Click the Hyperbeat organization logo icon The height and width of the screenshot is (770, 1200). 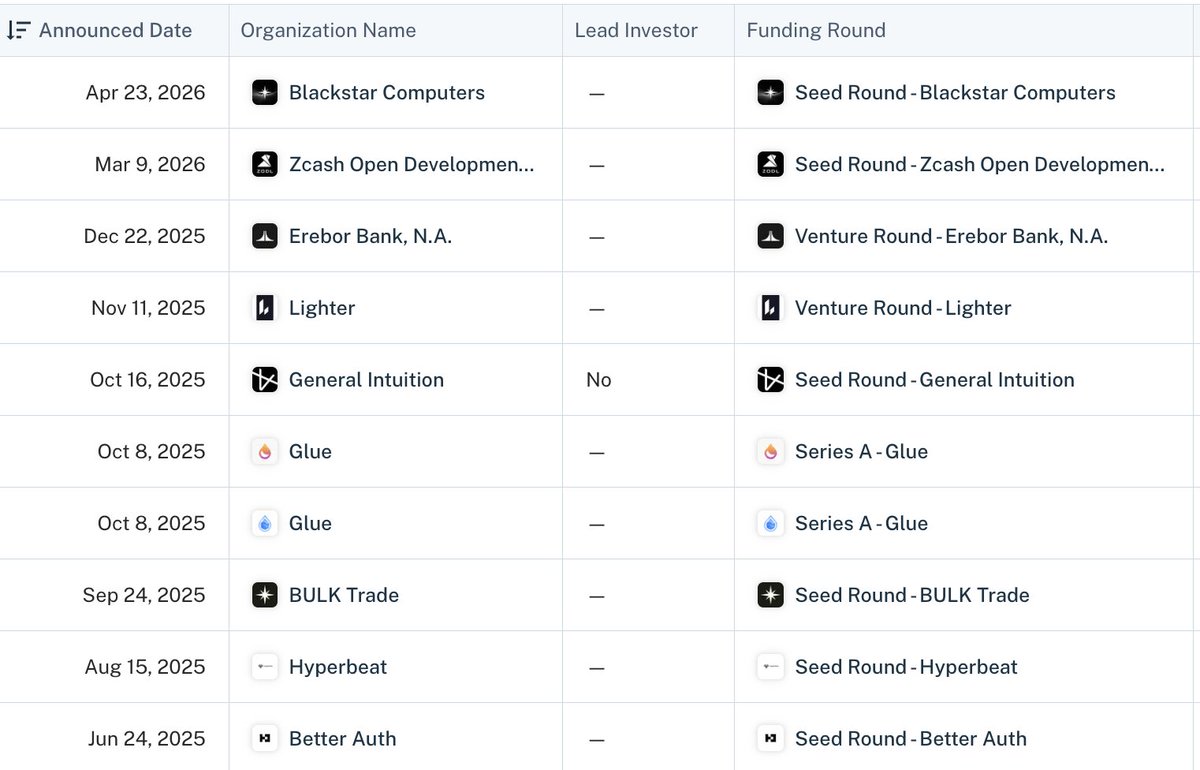[265, 667]
